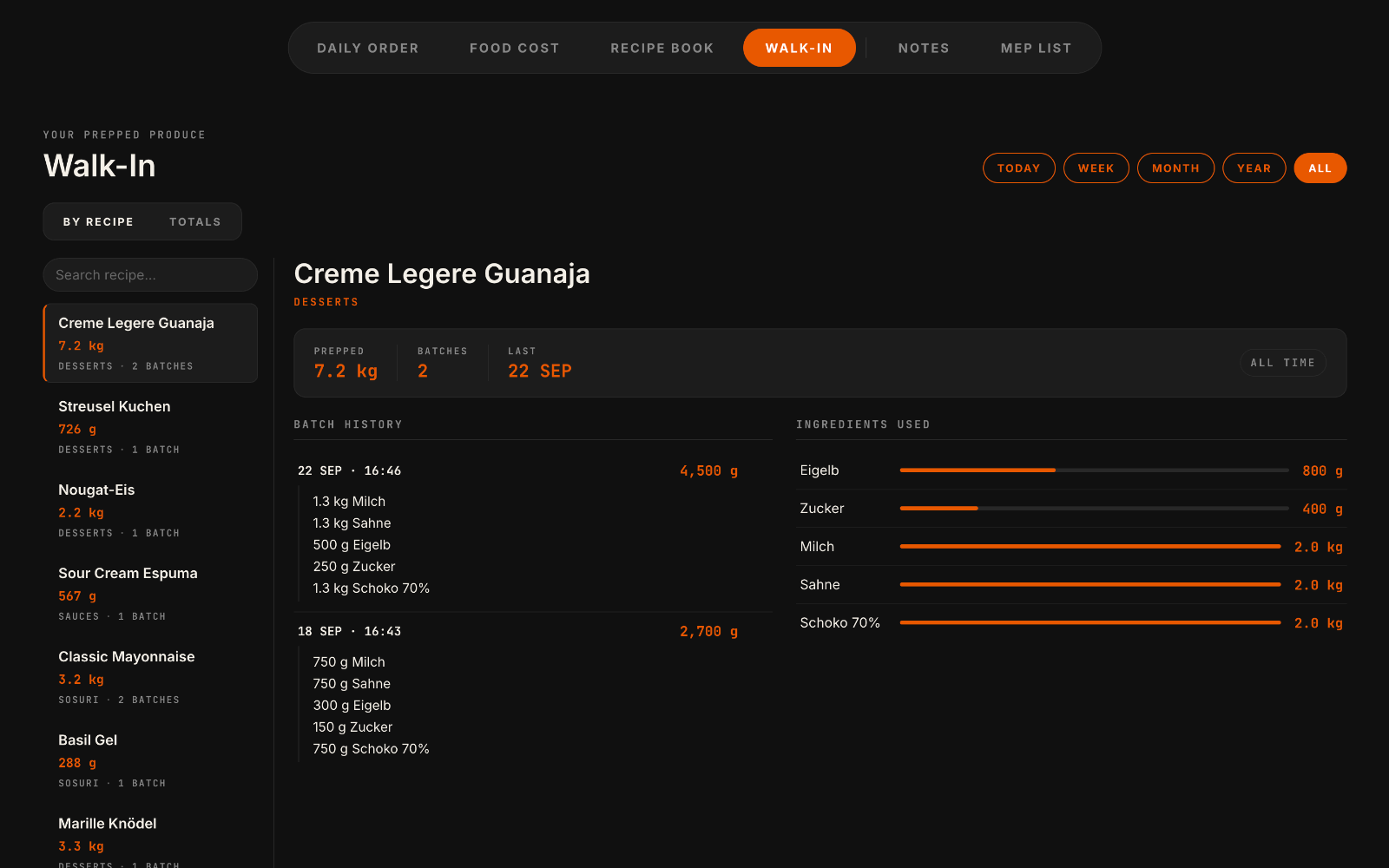Filter by Year period

[1254, 168]
